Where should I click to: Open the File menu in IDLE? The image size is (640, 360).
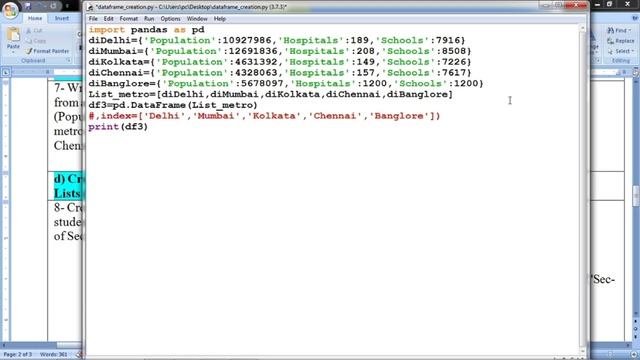(x=93, y=19)
